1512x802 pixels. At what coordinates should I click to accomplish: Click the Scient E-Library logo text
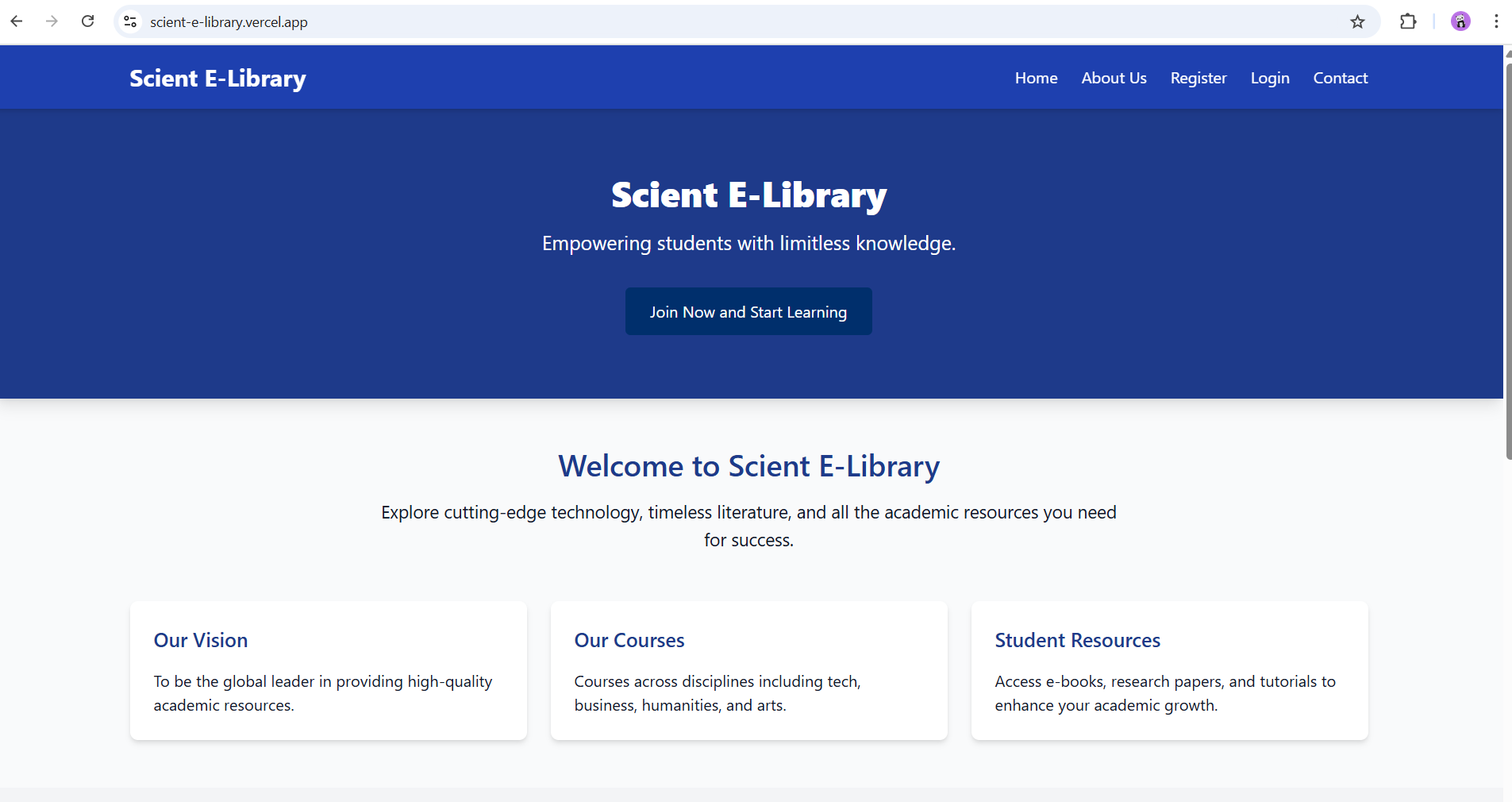click(217, 78)
